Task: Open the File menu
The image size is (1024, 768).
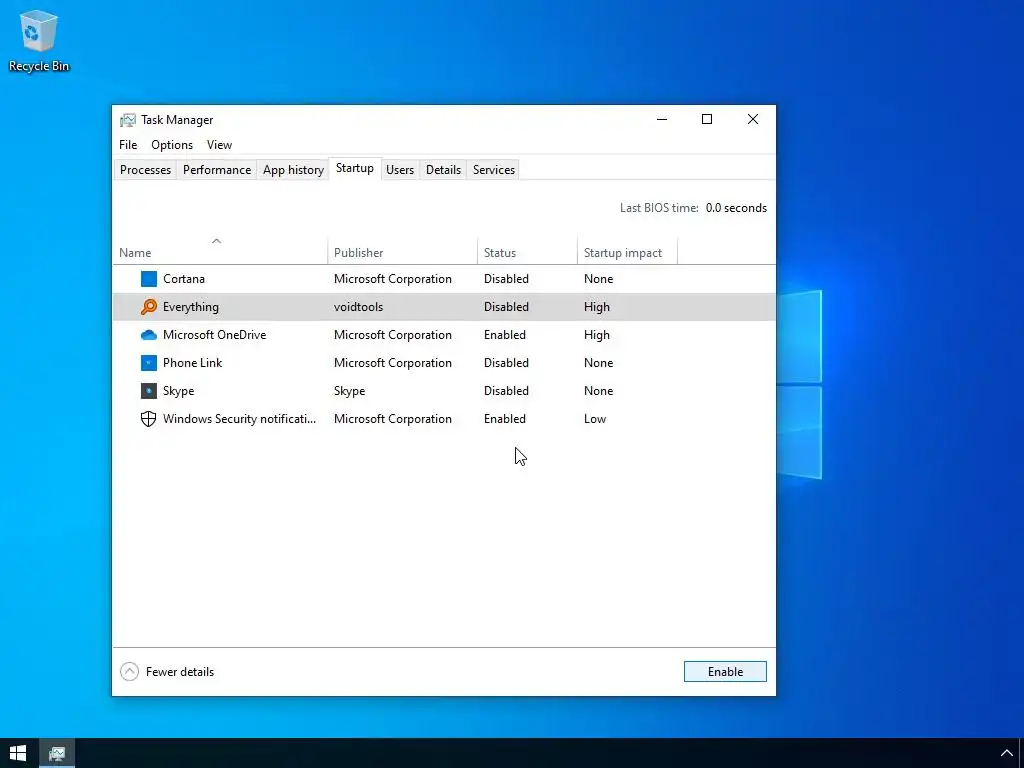Action: click(128, 145)
